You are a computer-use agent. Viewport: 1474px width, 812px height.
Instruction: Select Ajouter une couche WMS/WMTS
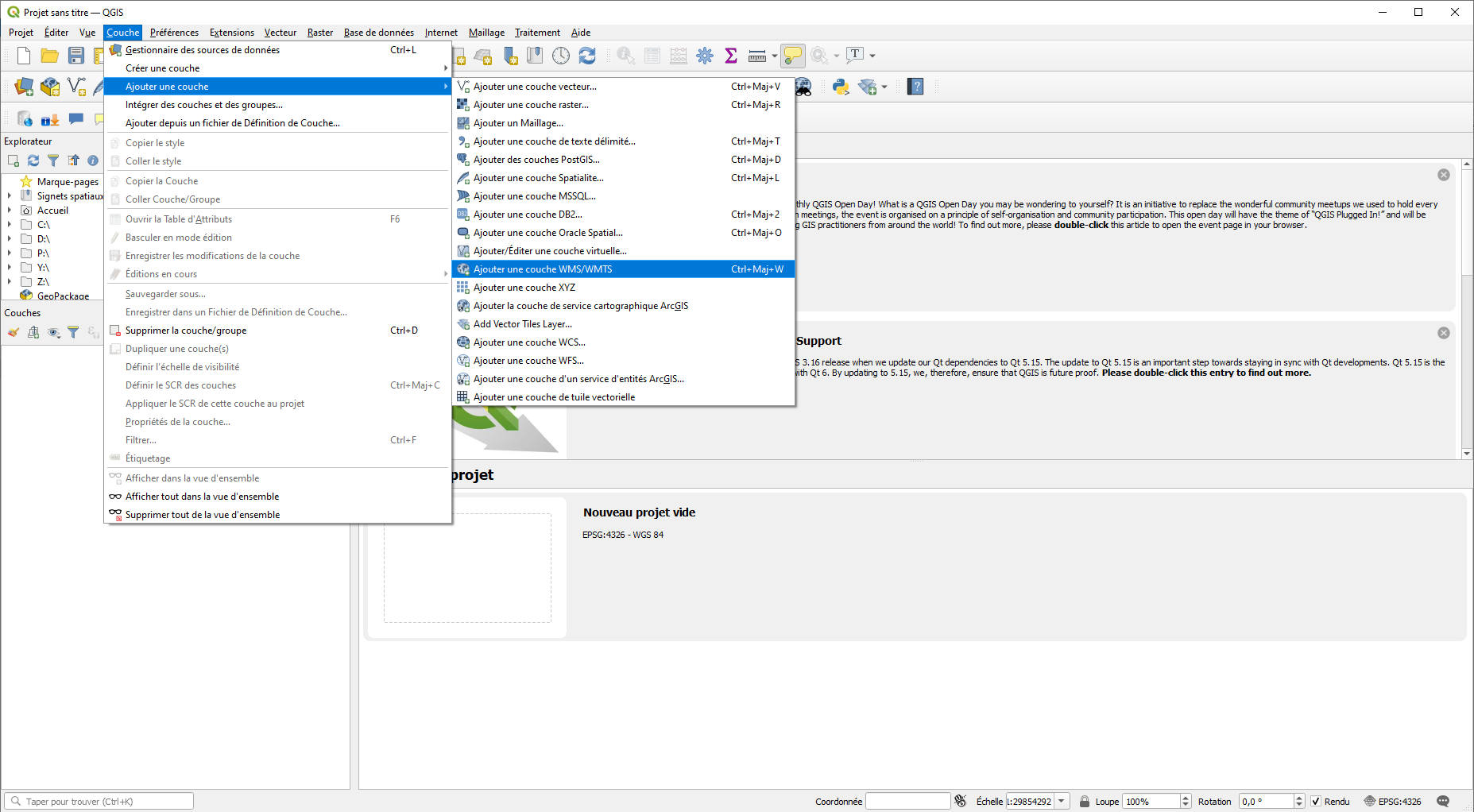(543, 269)
